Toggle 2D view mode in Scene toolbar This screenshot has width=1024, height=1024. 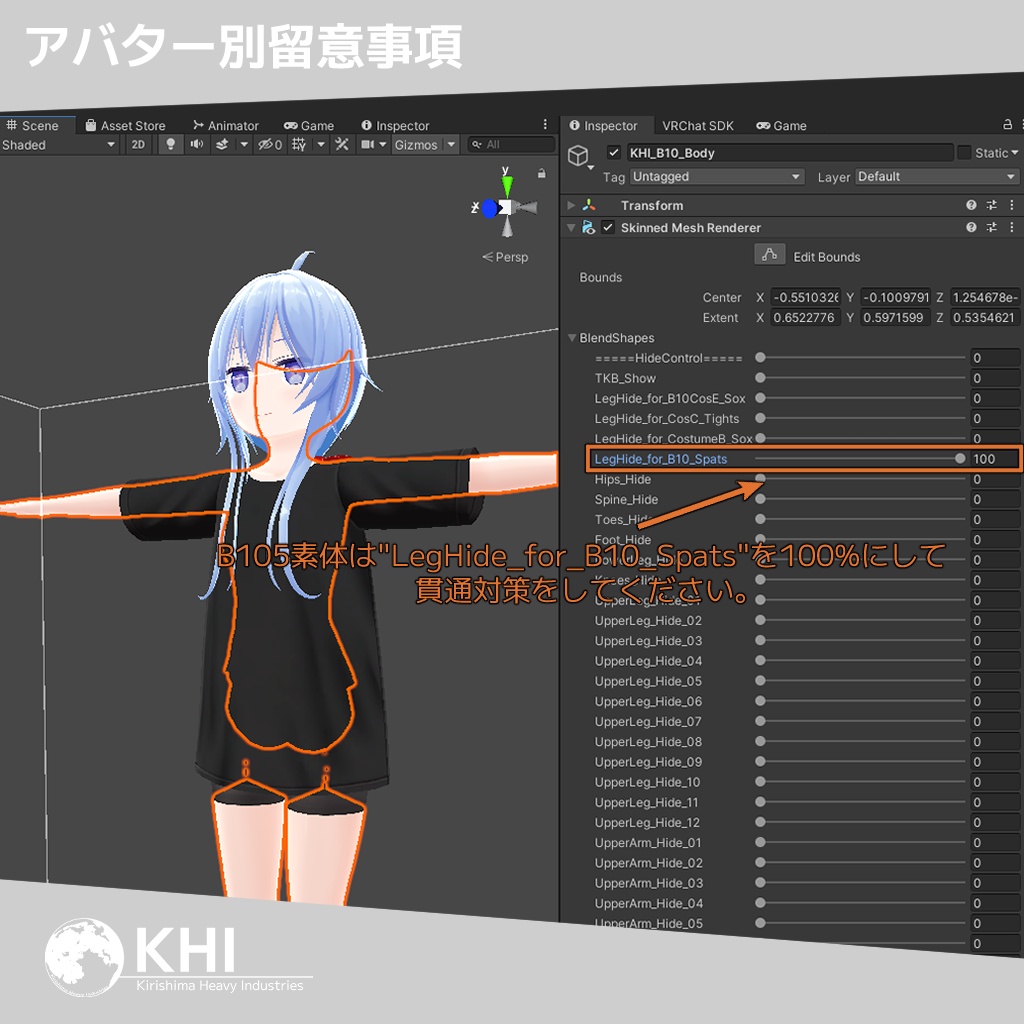coord(137,145)
